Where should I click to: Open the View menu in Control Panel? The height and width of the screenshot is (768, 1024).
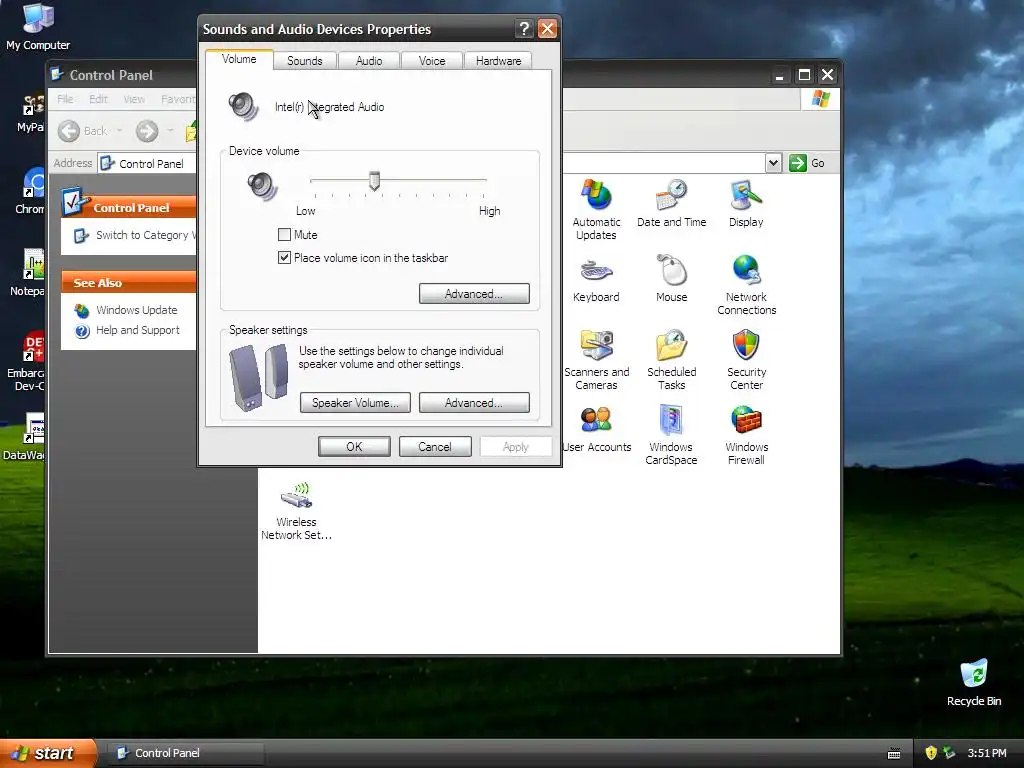pos(134,99)
